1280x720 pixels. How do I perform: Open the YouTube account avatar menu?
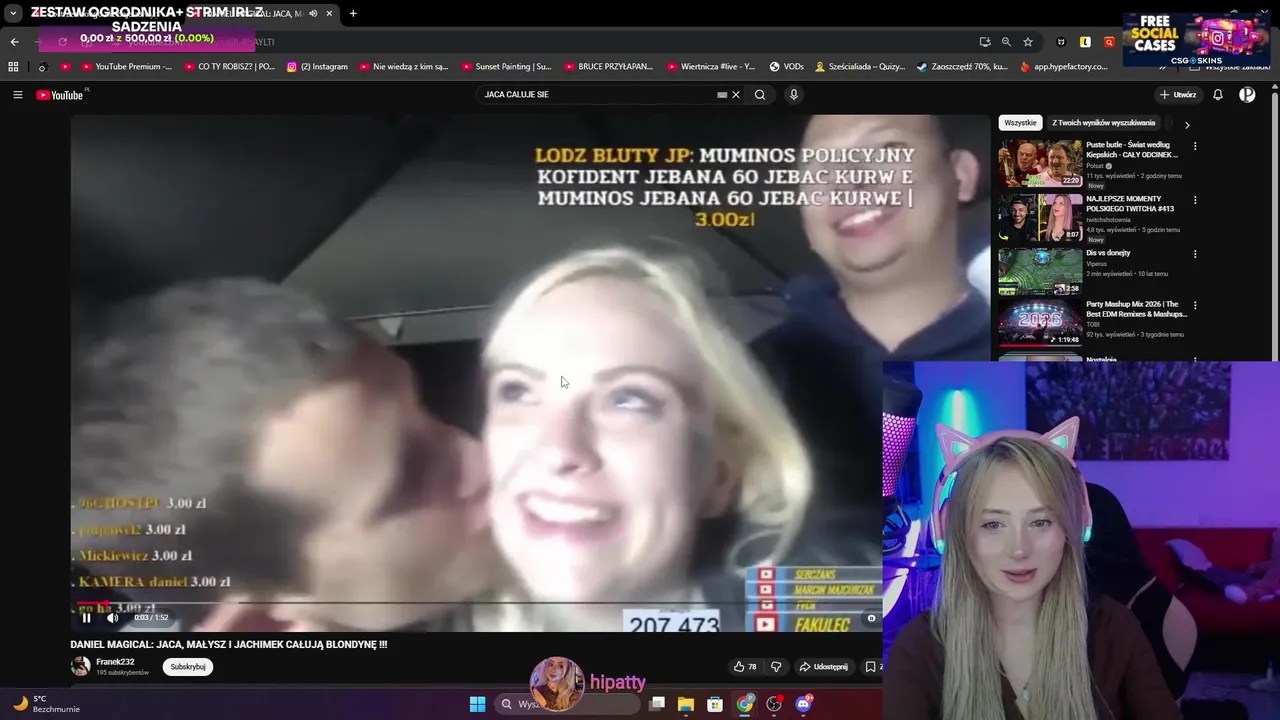1247,95
